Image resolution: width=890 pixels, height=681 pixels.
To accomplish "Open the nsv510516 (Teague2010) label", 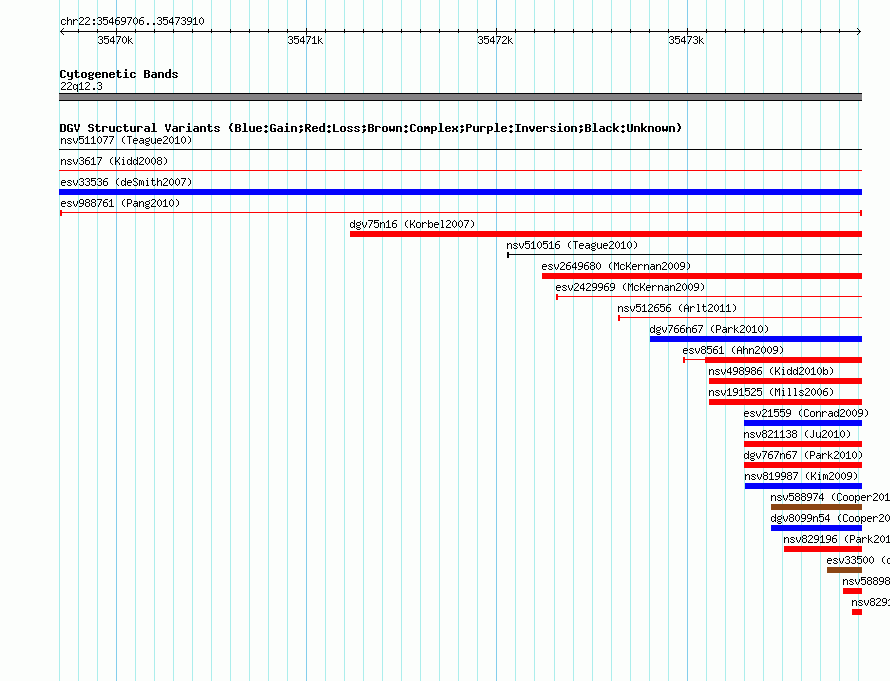I will click(x=572, y=245).
